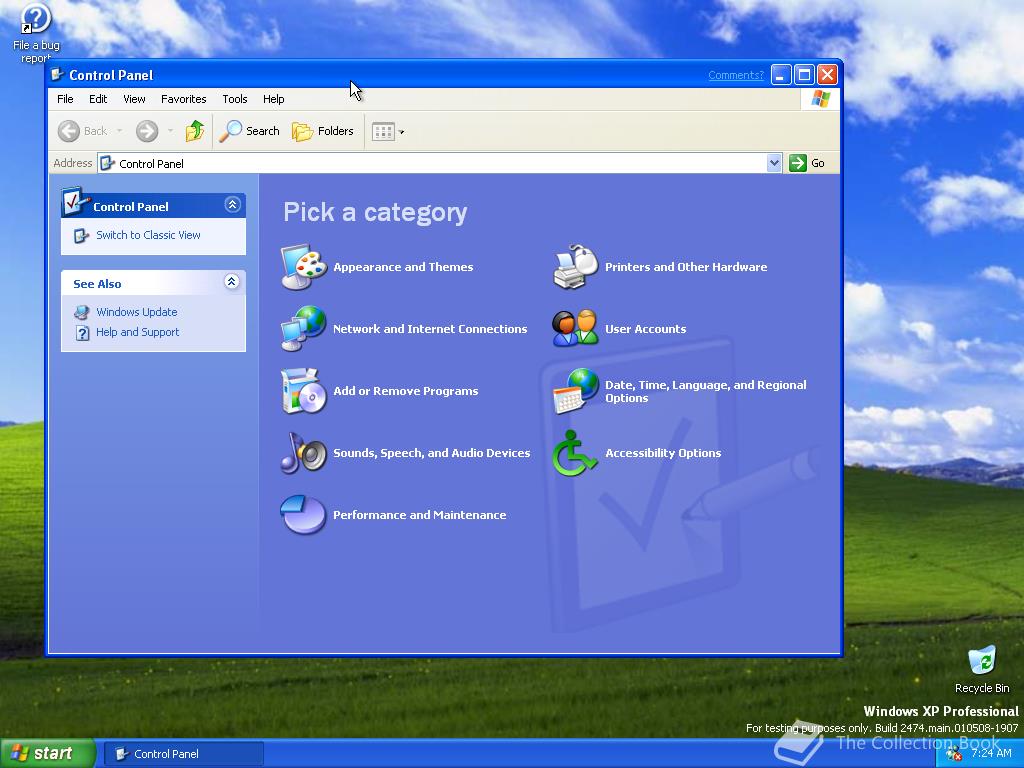Click the Comments? link in title bar
Screen dimensions: 1024x768
point(736,75)
